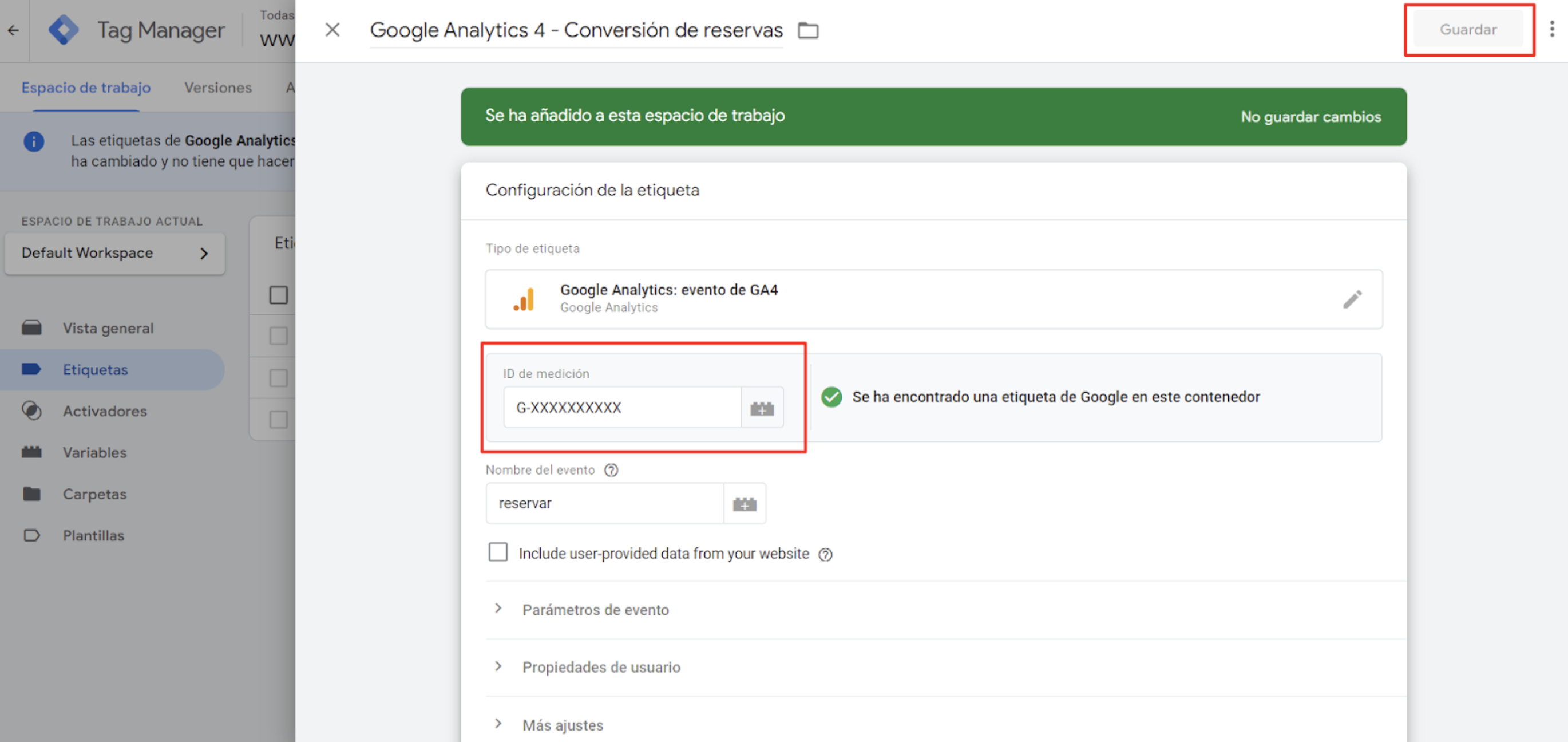Toggle the select-all checkbox in tags table header
The height and width of the screenshot is (742, 1568).
click(x=279, y=295)
